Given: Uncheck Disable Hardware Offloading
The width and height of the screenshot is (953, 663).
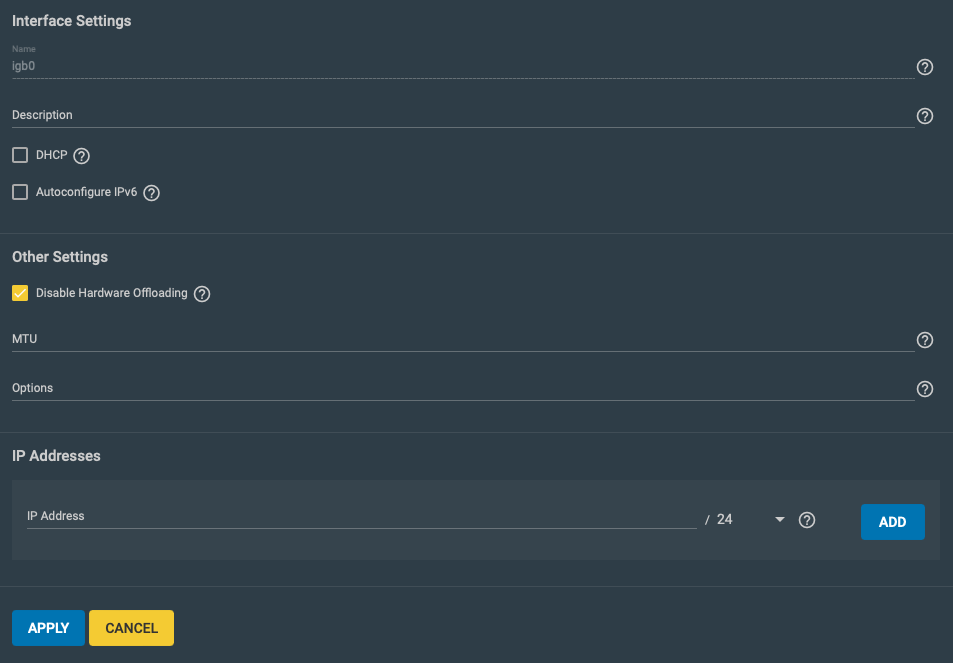Looking at the screenshot, I should [x=20, y=294].
